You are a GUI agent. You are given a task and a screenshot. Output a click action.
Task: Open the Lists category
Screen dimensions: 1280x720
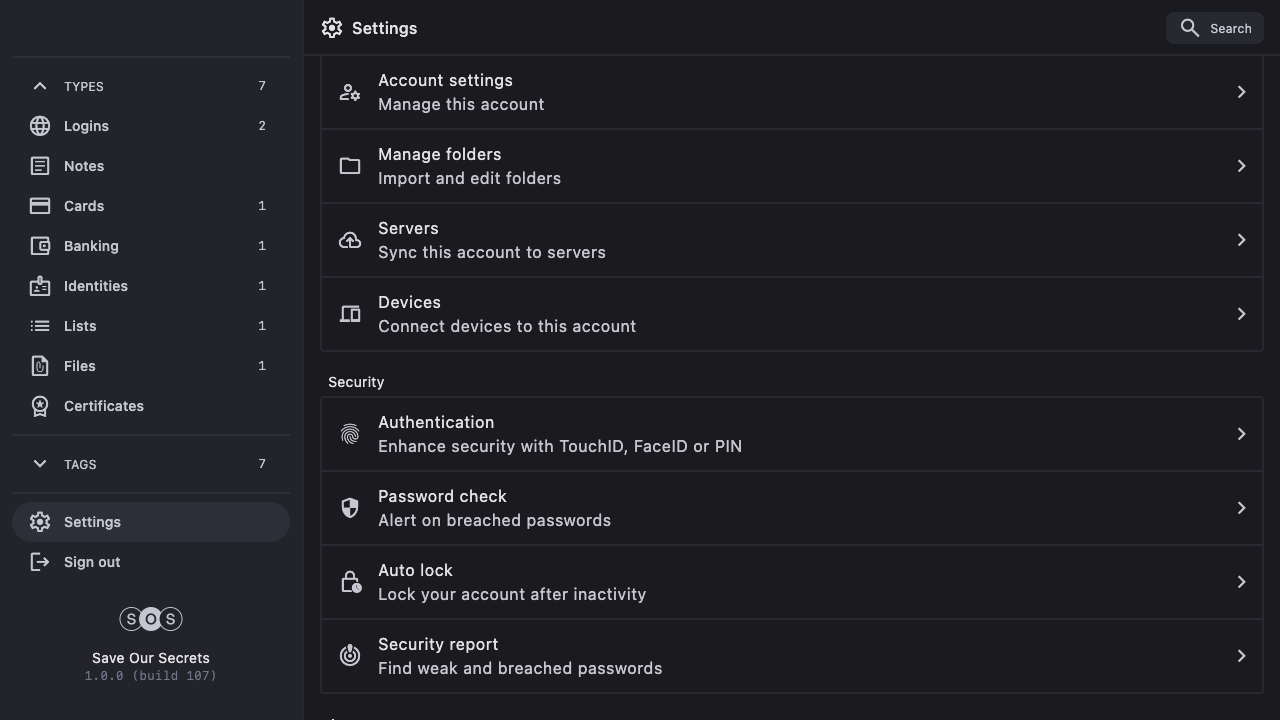tap(80, 326)
